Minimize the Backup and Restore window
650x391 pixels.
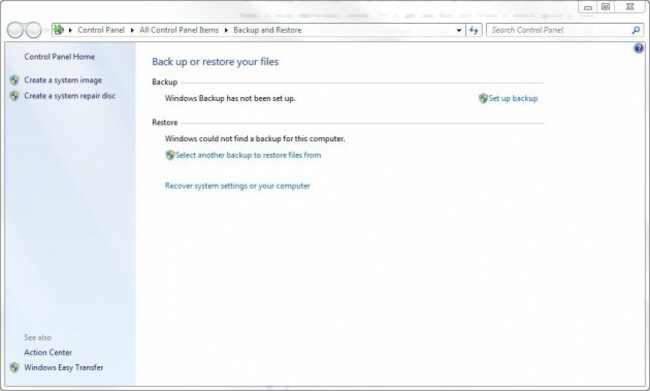point(588,7)
